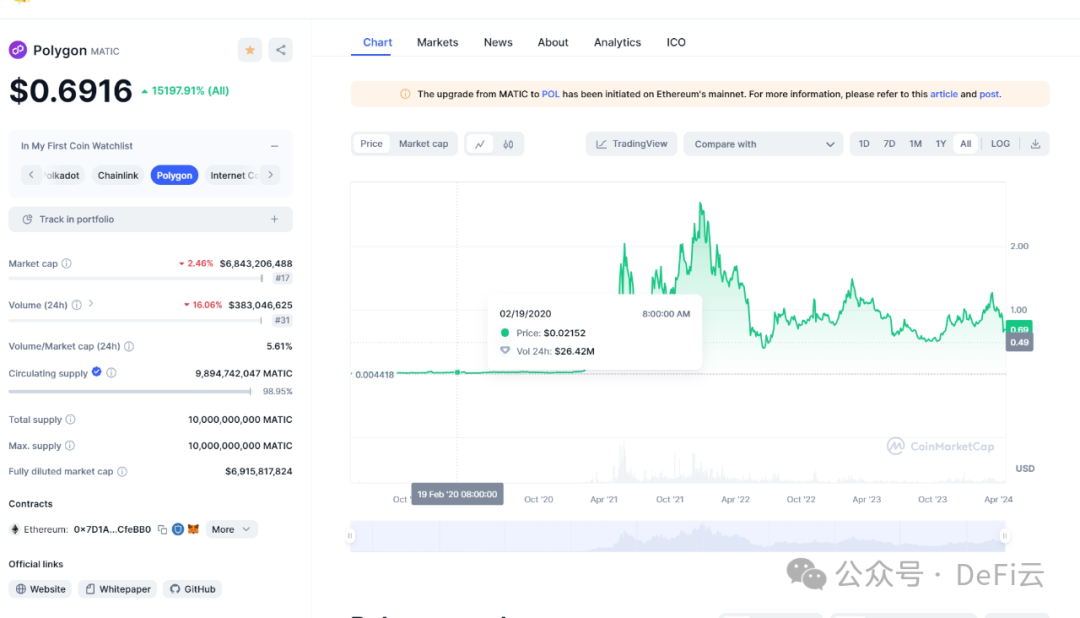Open the Analytics tab
Viewport: 1080px width, 618px height.
617,43
